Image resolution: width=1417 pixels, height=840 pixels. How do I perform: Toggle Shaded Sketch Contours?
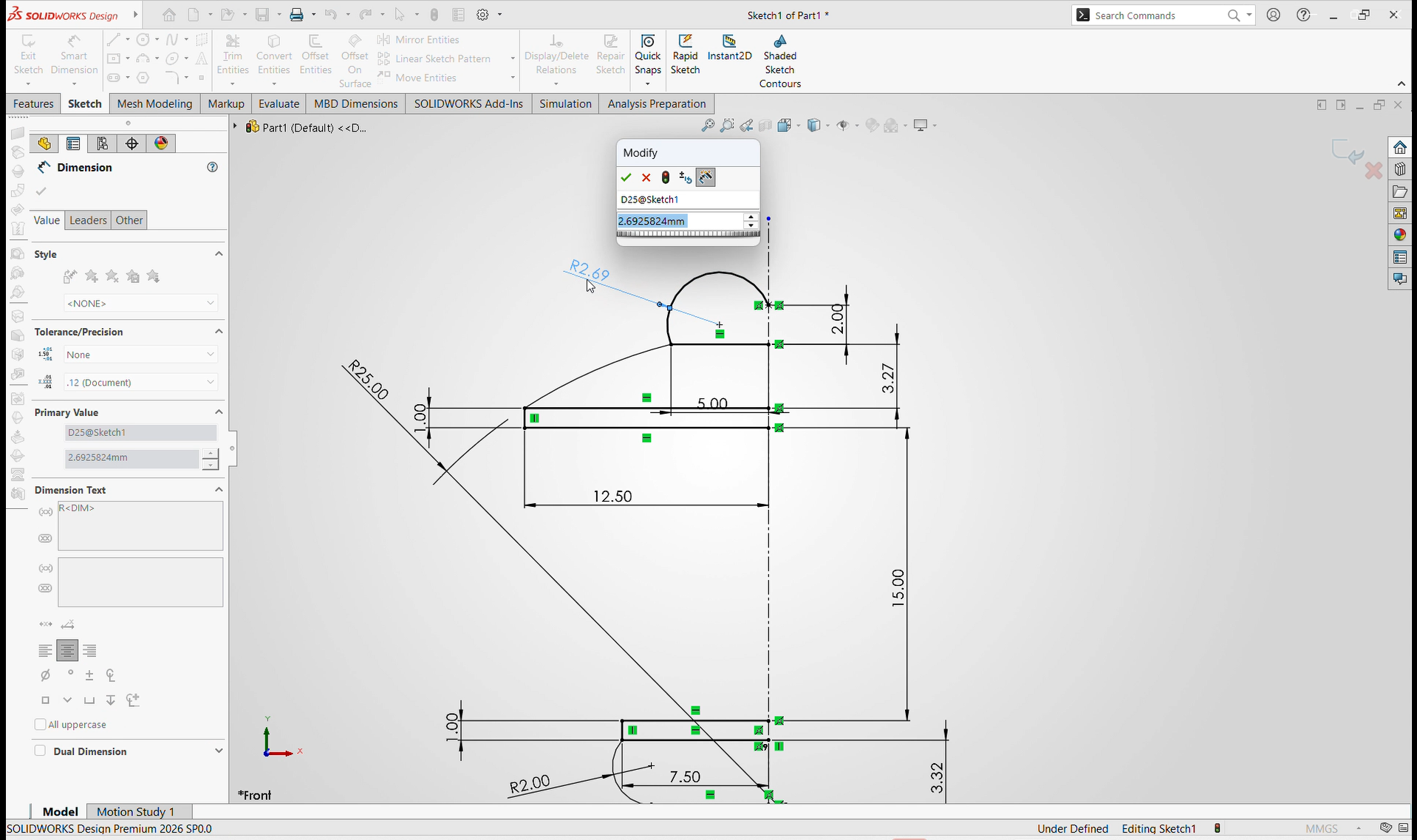point(780,61)
